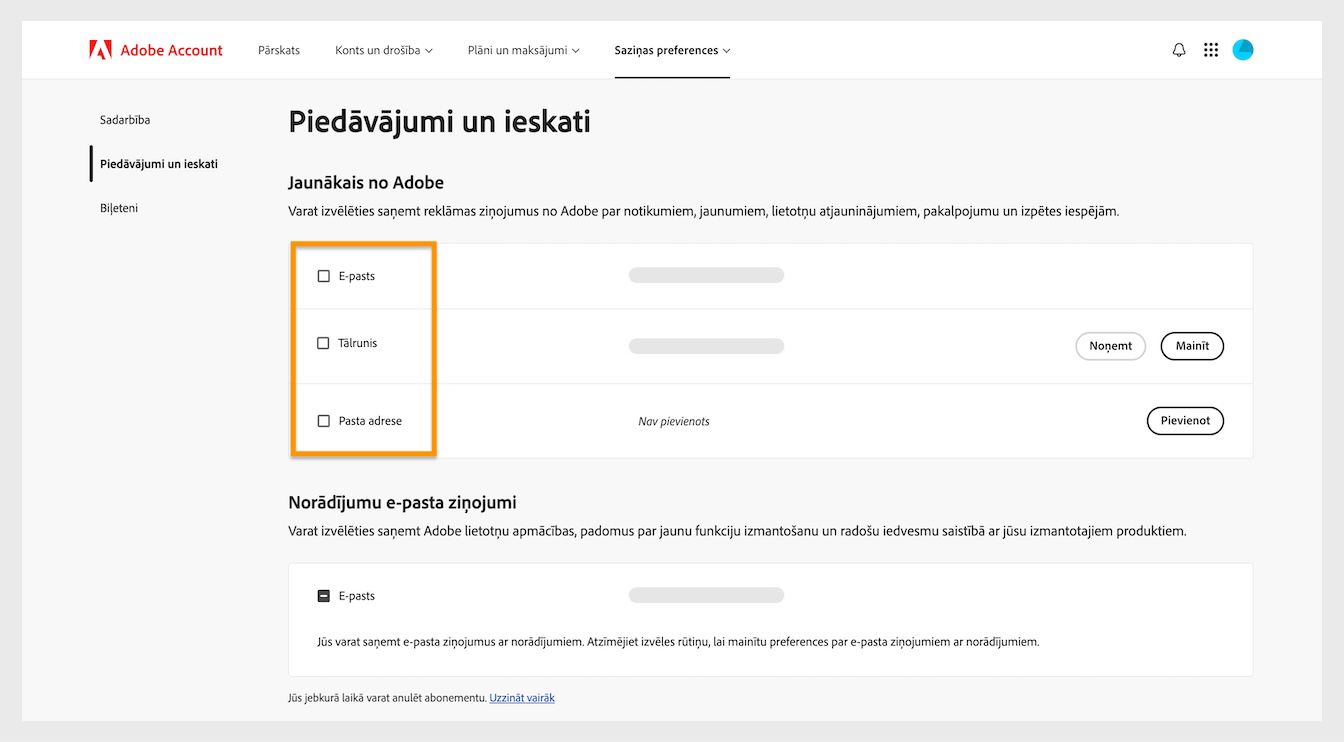Click Pievienot next to Pasta adrese
The width and height of the screenshot is (1344, 742).
(x=1185, y=420)
